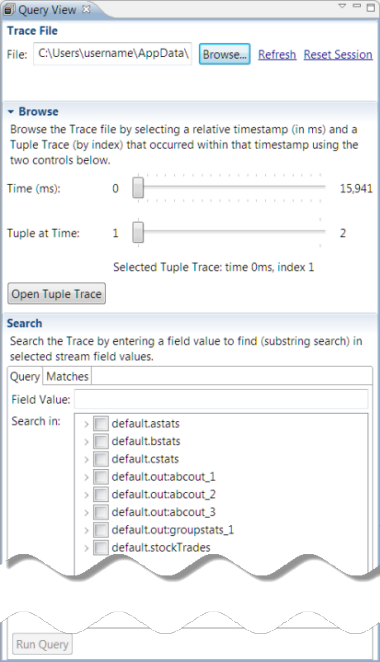380x662 pixels.
Task: Click the Time slider maximum value 15,941
Action: (x=356, y=188)
